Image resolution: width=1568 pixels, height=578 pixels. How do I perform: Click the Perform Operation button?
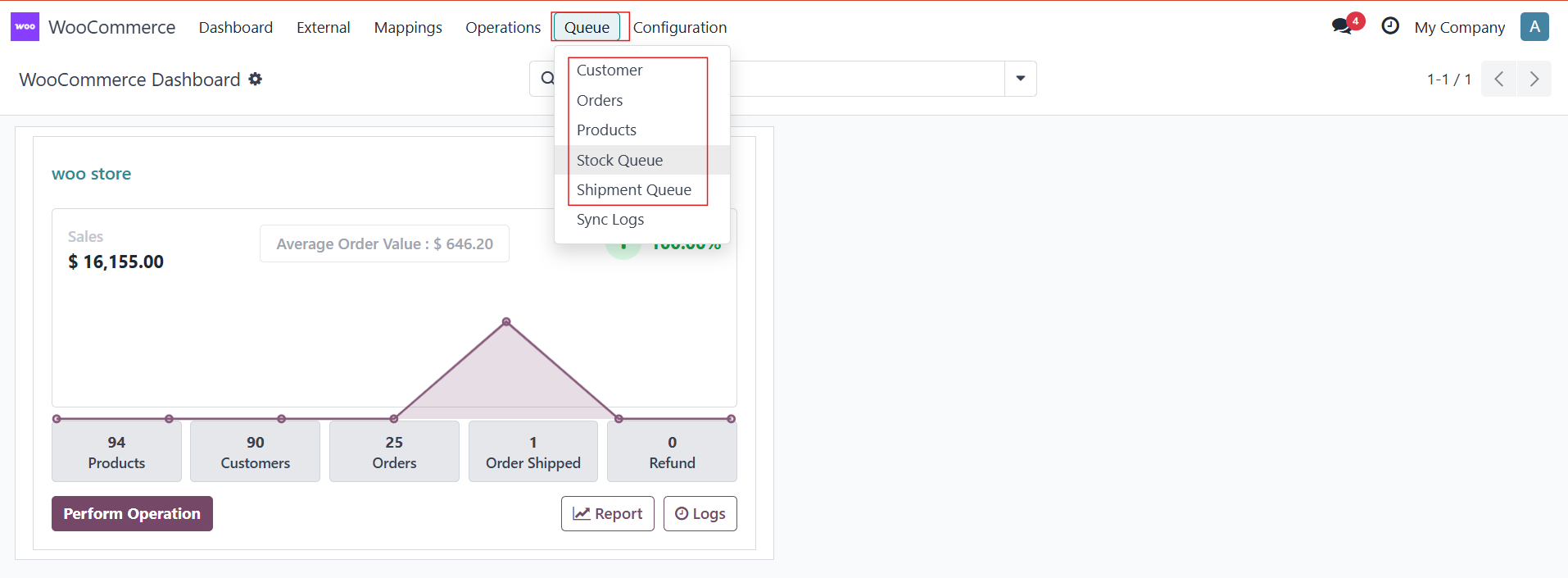[x=132, y=513]
